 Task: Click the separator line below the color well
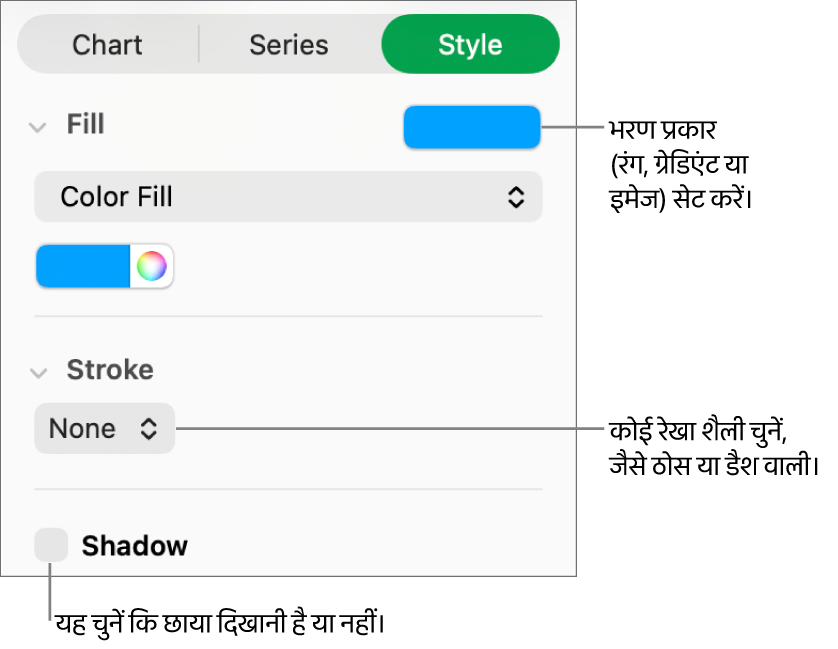coord(288,316)
